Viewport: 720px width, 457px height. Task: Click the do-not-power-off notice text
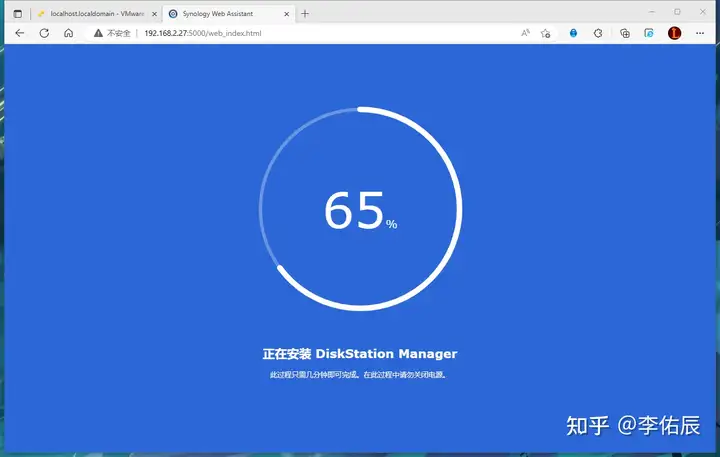tap(358, 375)
